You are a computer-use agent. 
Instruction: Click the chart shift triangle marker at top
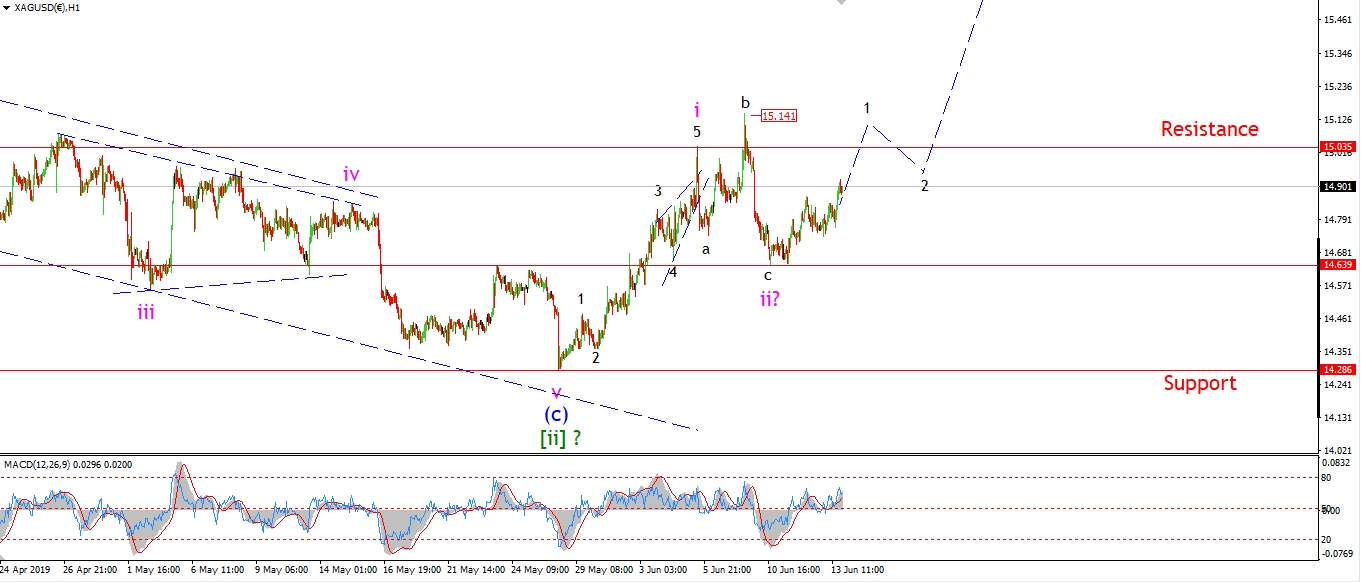(840, 4)
